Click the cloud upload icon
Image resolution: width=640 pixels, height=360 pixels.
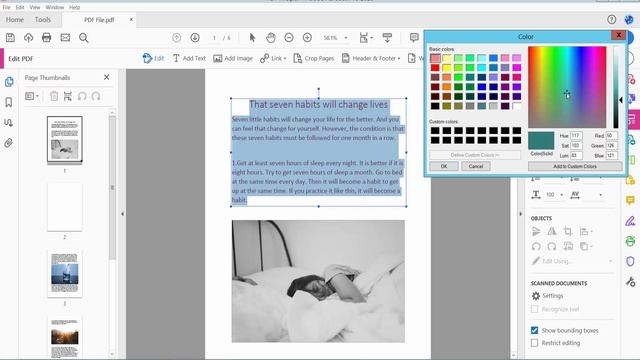tap(28, 38)
